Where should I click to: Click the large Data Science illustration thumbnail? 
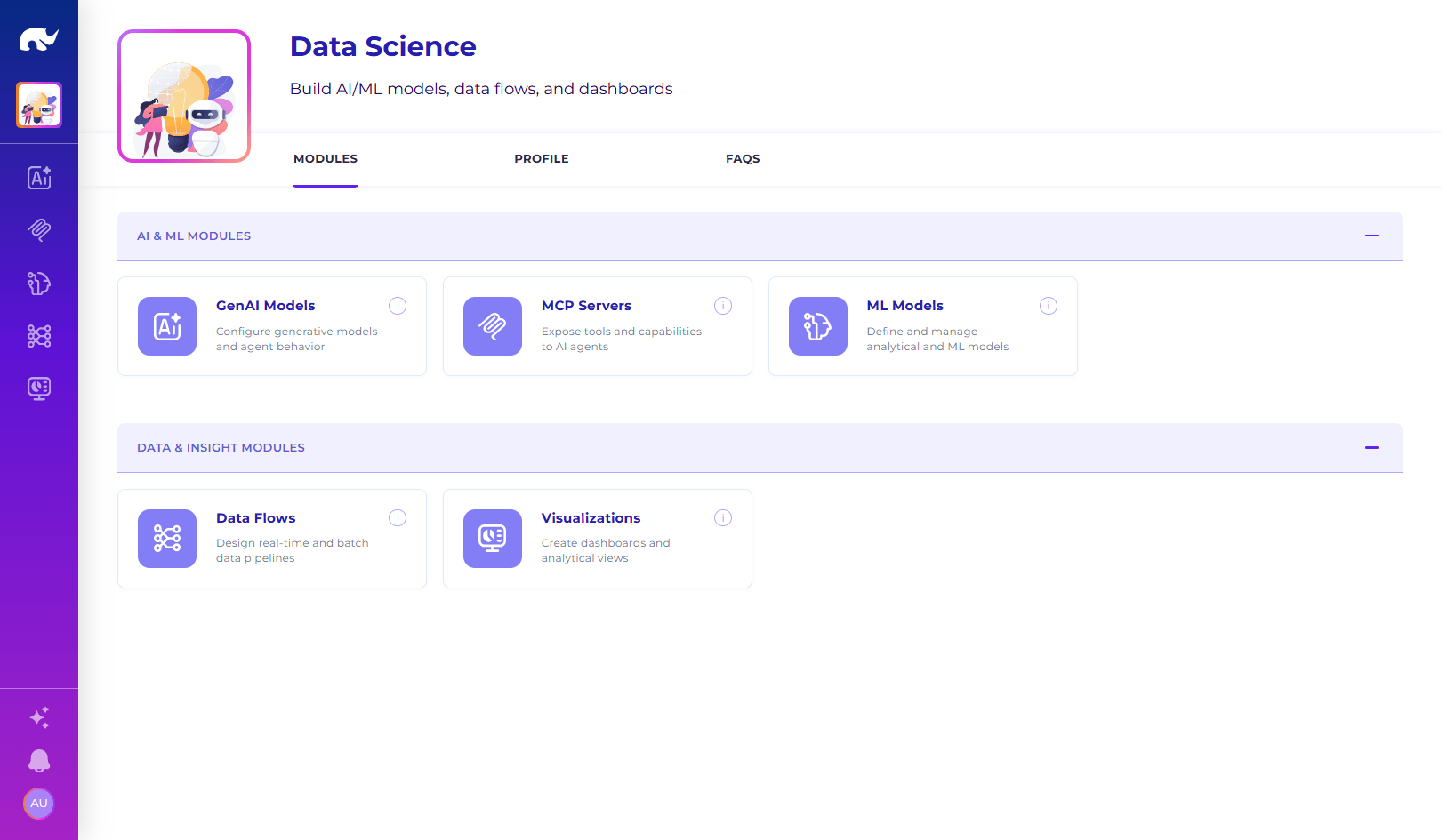coord(184,96)
